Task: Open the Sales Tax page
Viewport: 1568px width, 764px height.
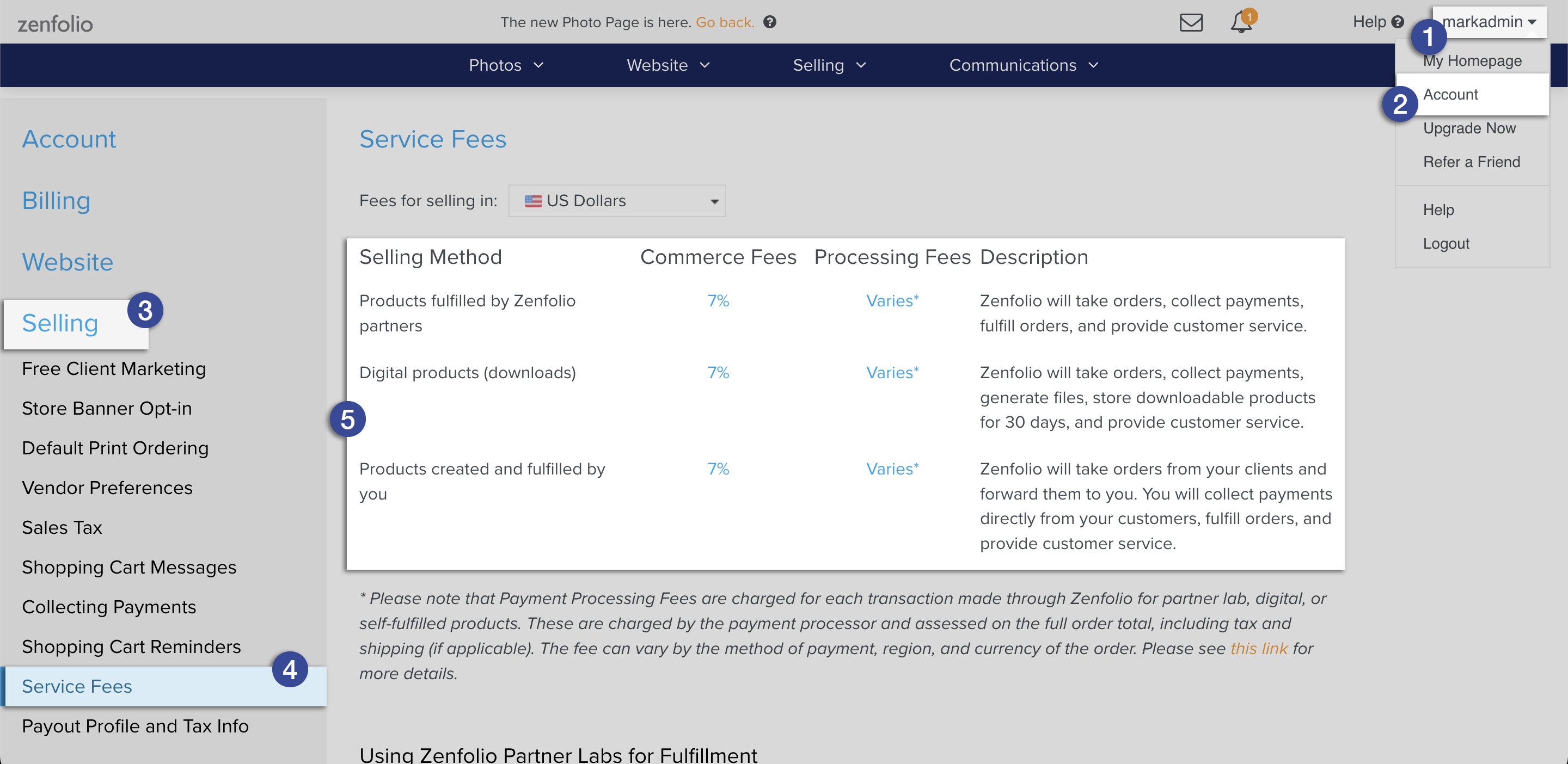Action: [62, 527]
